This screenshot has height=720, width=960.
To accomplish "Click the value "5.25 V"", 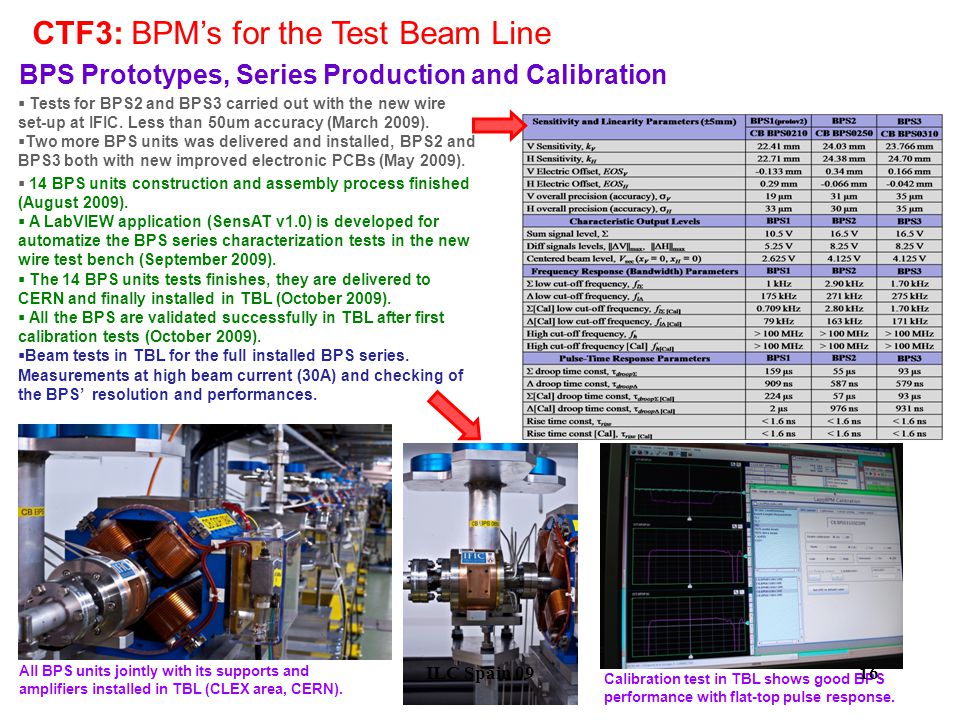I will pyautogui.click(x=778, y=246).
